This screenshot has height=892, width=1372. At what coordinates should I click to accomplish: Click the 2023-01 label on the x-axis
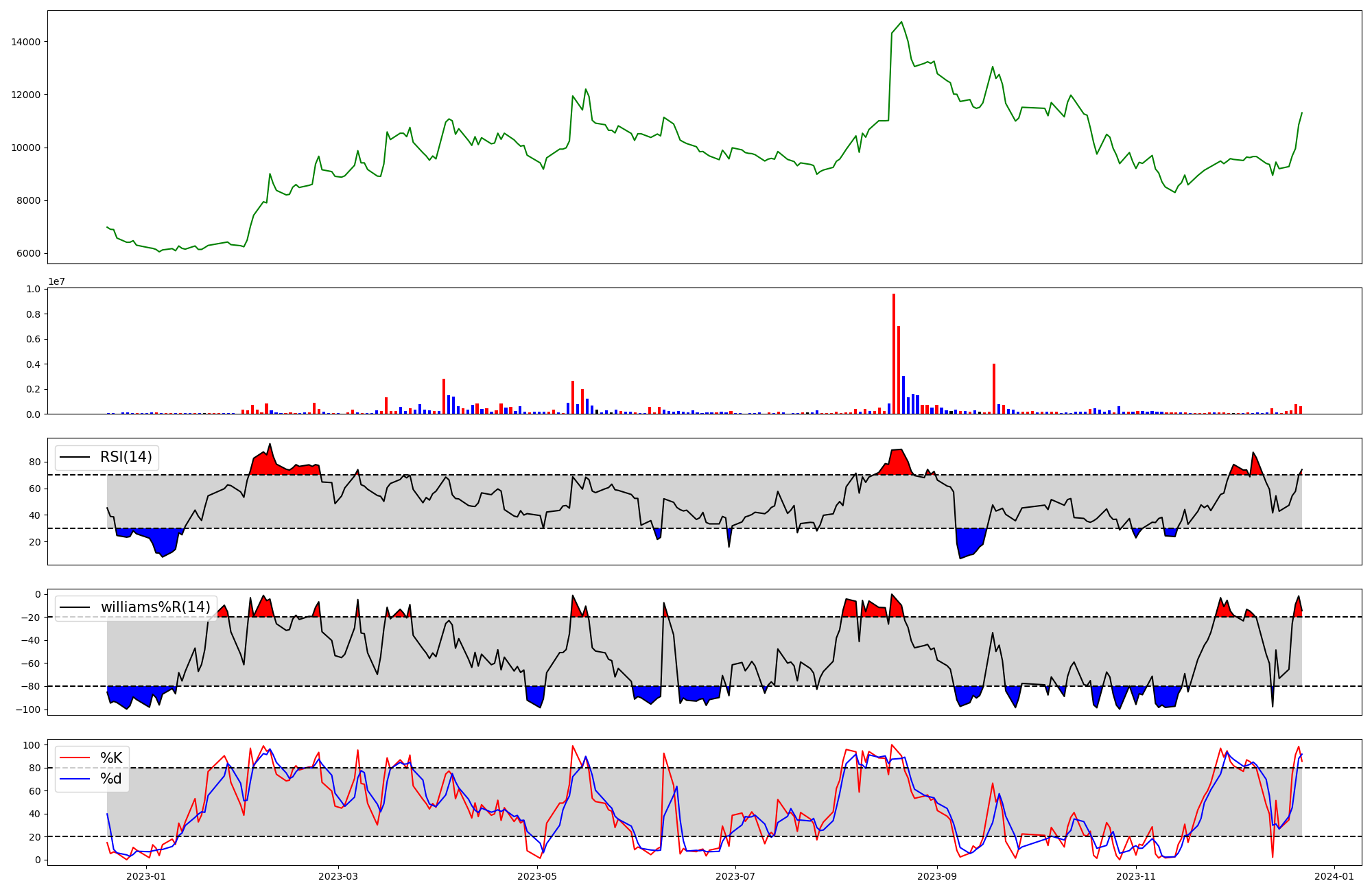click(x=146, y=876)
